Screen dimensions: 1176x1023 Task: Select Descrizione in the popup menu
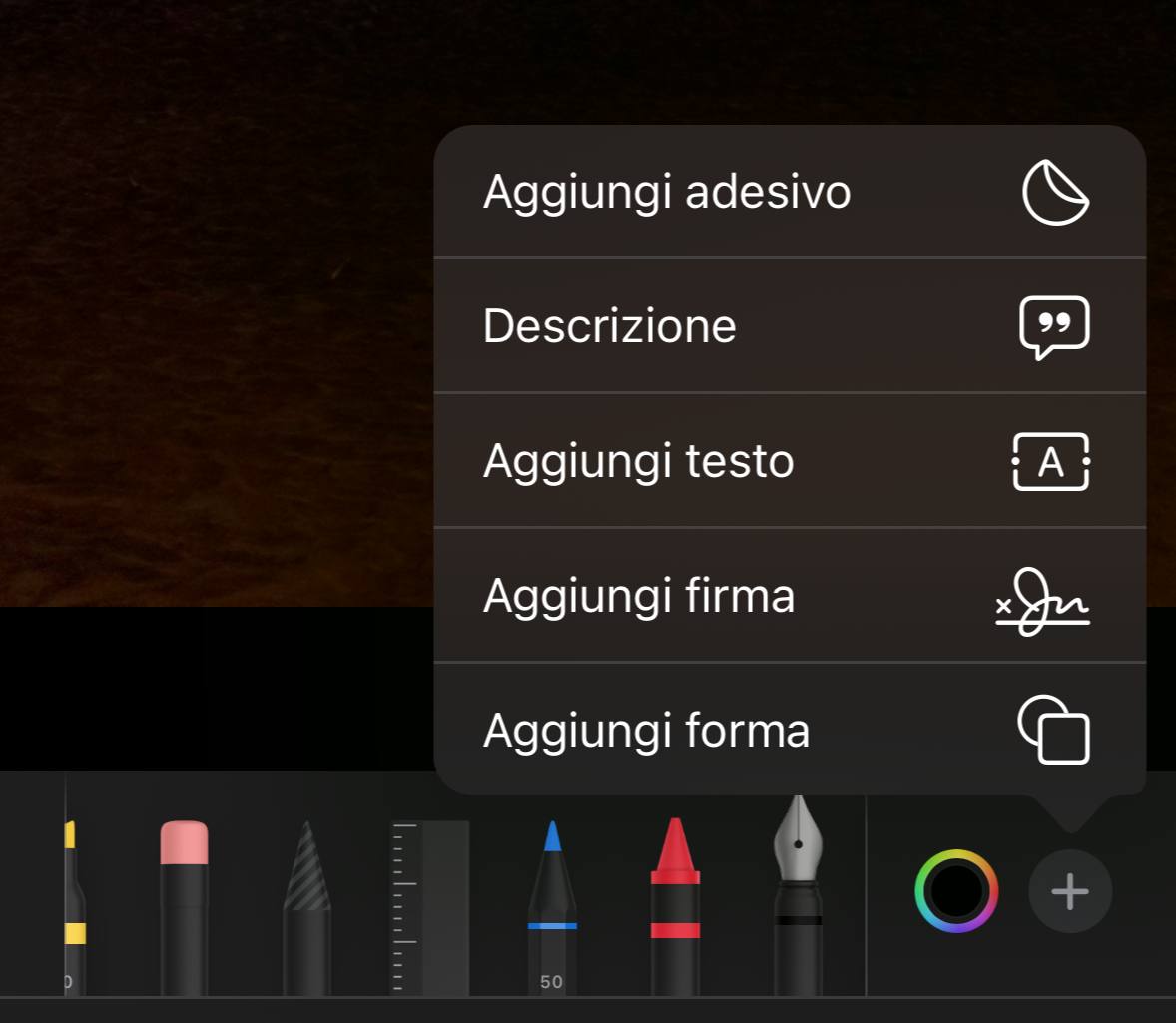pyautogui.click(x=610, y=326)
